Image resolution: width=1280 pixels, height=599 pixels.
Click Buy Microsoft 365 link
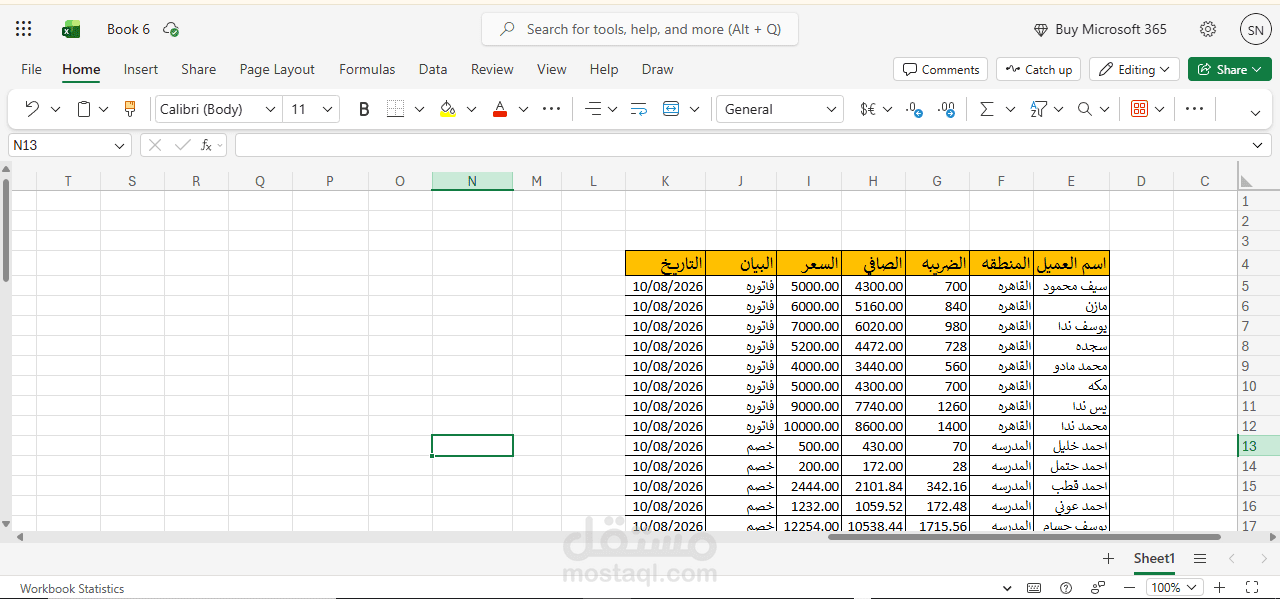click(x=1099, y=29)
